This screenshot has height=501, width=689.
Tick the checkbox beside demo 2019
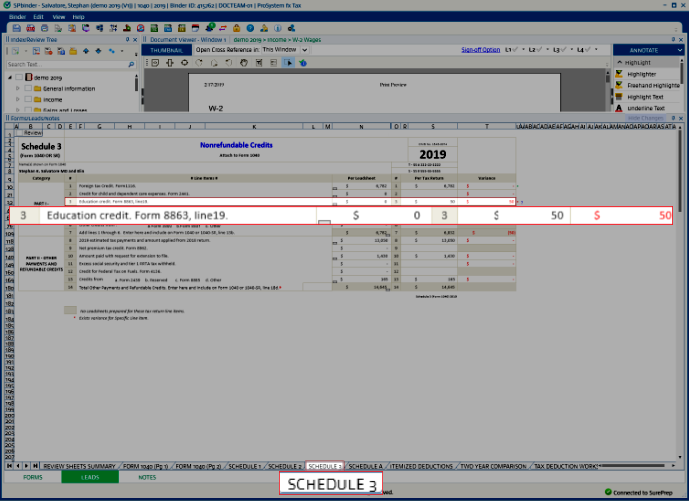(19, 77)
